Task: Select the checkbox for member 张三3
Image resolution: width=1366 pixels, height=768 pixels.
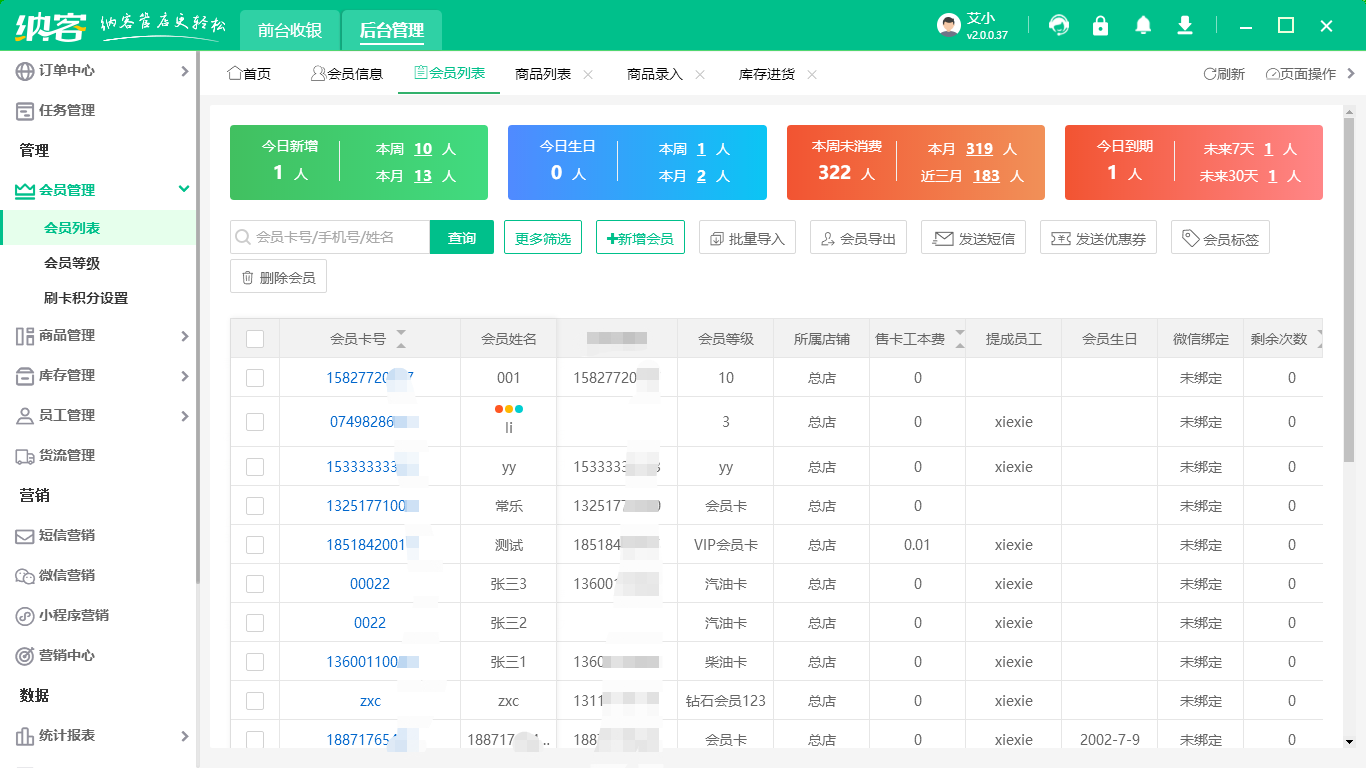Action: tap(255, 584)
